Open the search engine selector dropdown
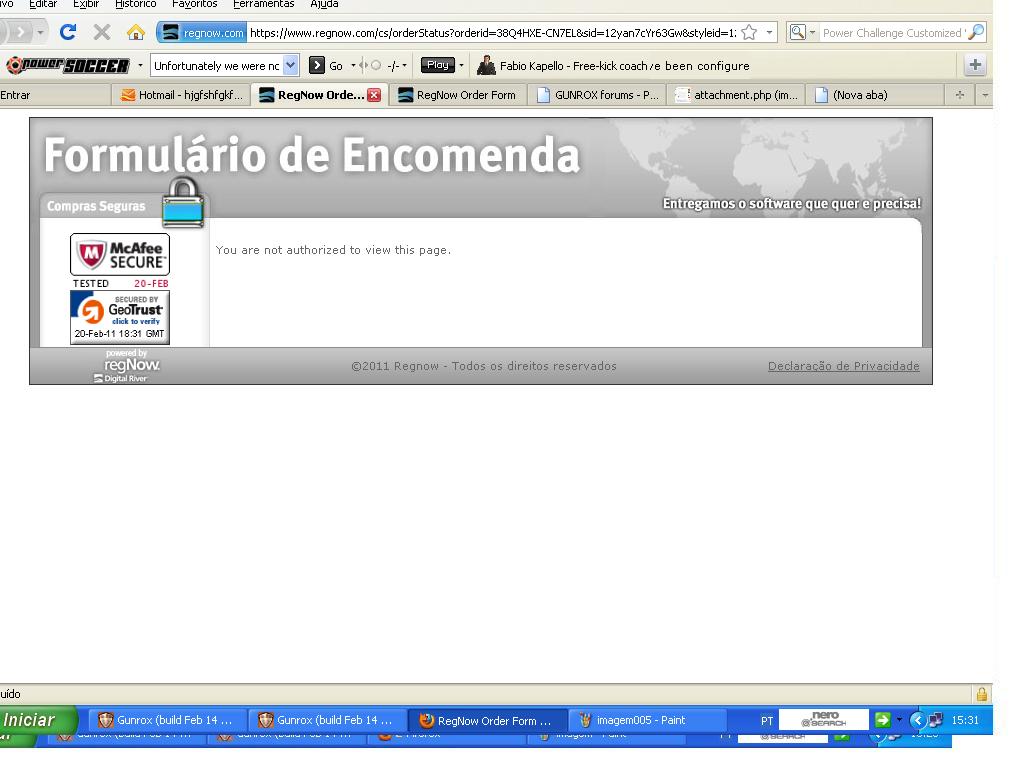Screen dimensions: 1024x768 coord(801,33)
